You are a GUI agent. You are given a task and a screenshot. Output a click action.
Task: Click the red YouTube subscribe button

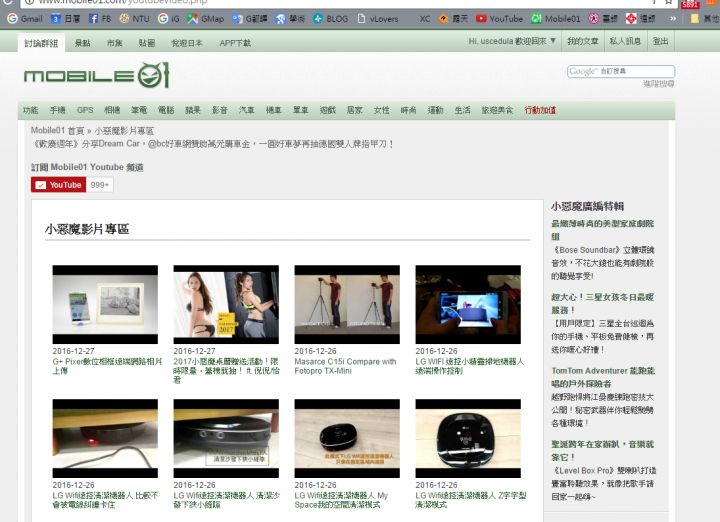point(58,185)
